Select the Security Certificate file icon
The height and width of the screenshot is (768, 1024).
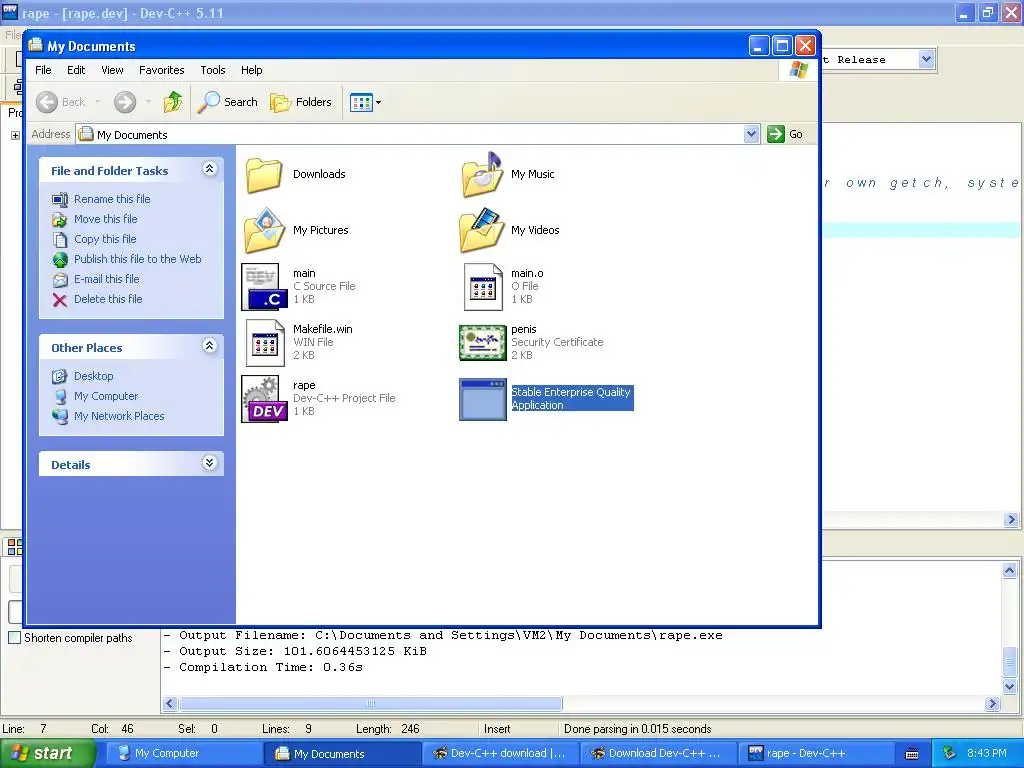tap(482, 343)
